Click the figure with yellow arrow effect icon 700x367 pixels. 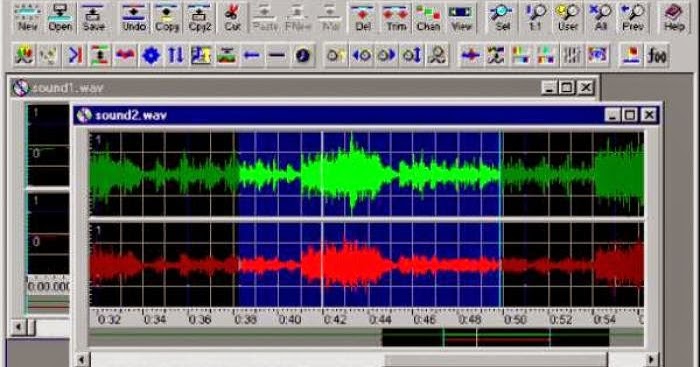click(201, 55)
